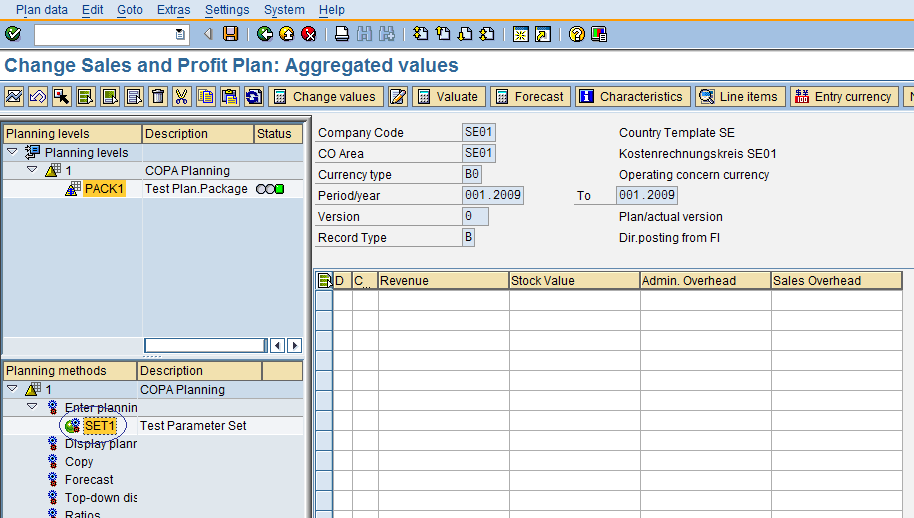
Task: Click the Cut scissors icon
Action: (182, 96)
